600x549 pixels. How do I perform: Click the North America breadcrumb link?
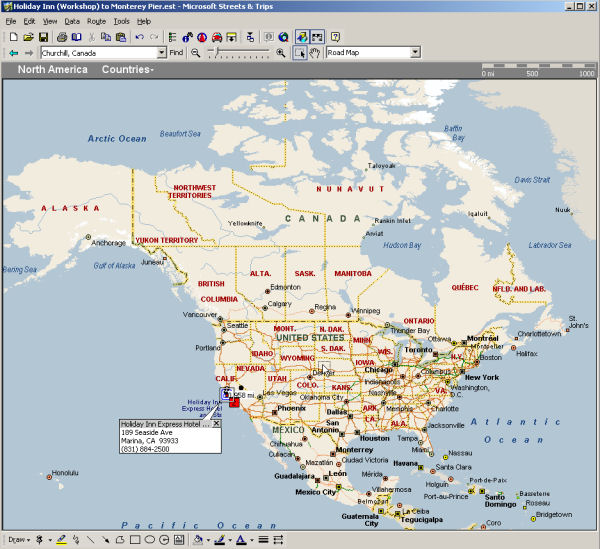point(53,69)
